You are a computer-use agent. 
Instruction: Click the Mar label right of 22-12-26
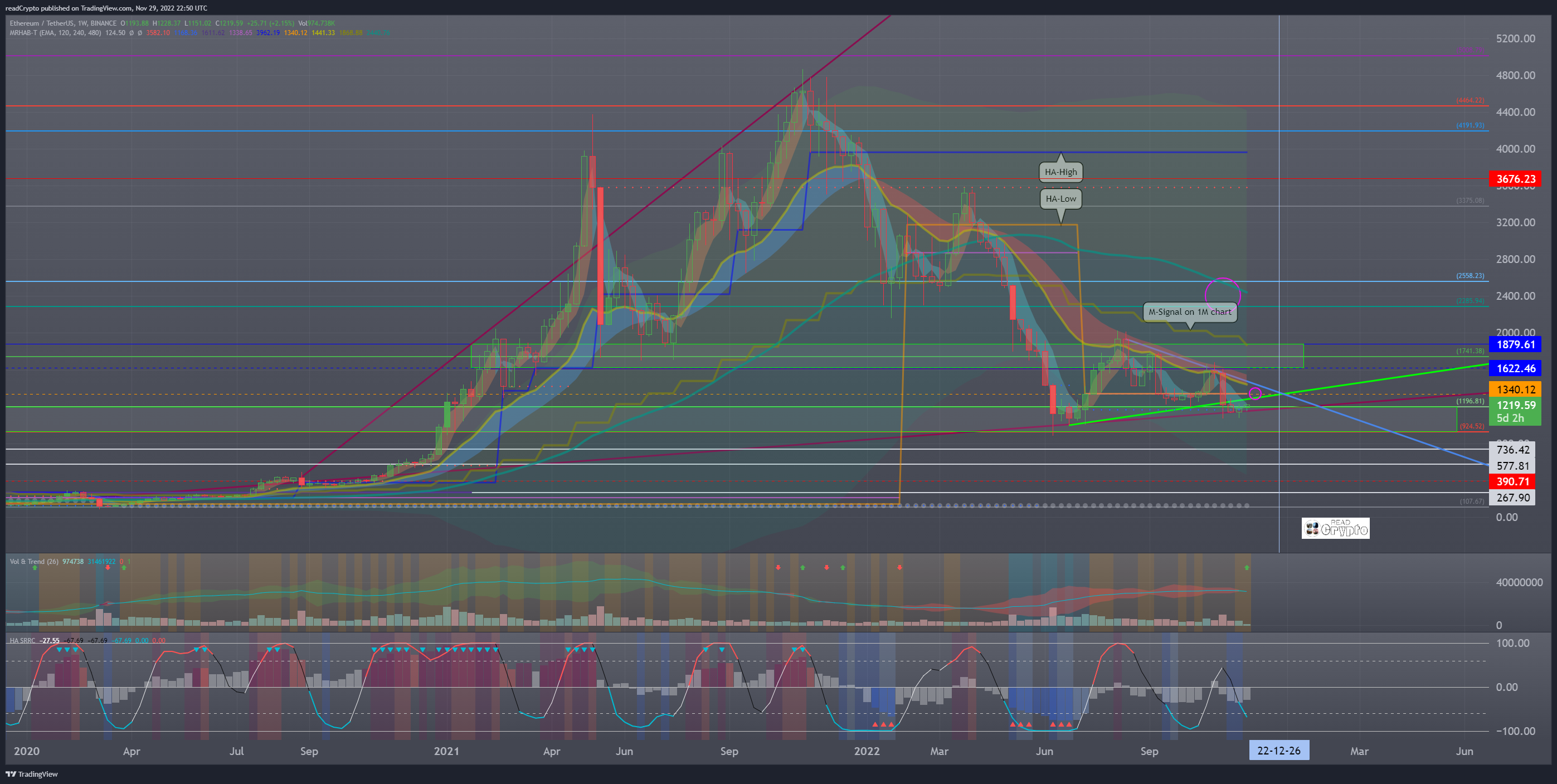tap(1359, 751)
